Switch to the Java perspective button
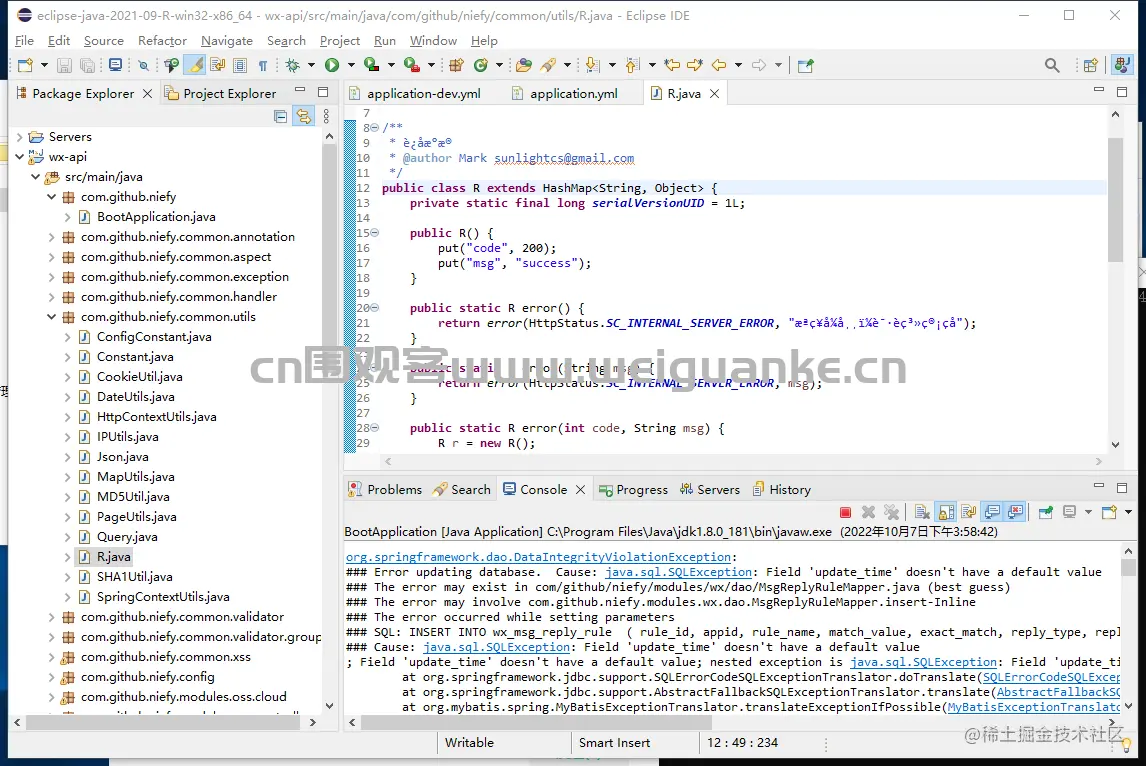The image size is (1146, 766). coord(1122,65)
